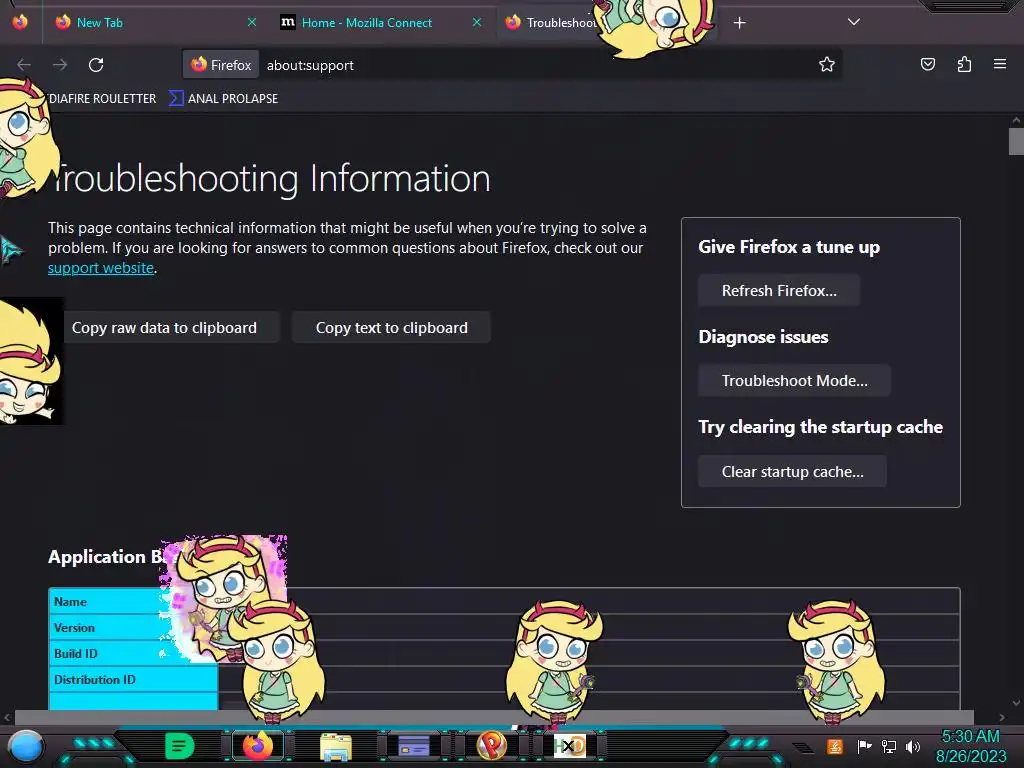1024x768 pixels.
Task: Click the Firefox identity box in address bar
Action: 221,65
